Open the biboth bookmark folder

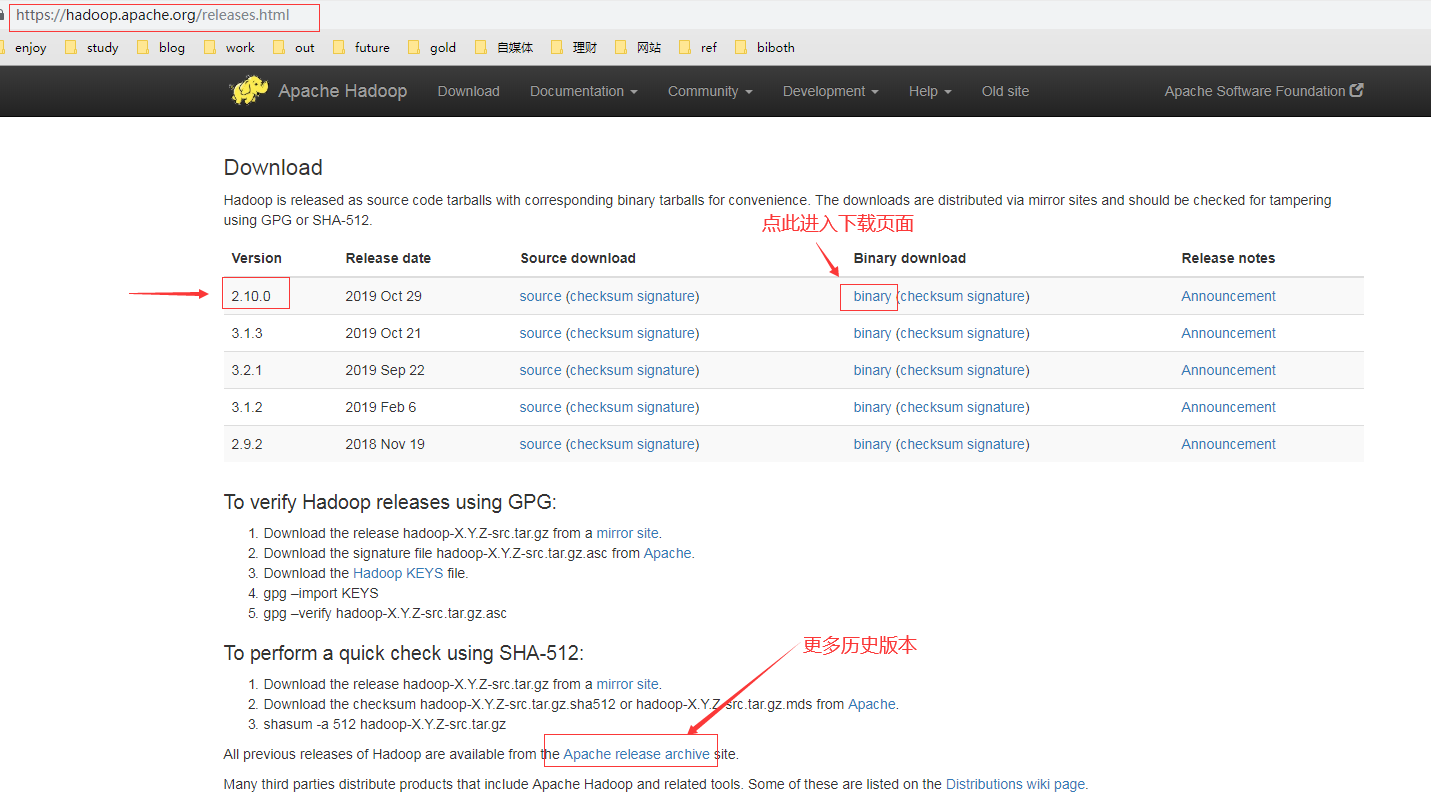(x=765, y=47)
